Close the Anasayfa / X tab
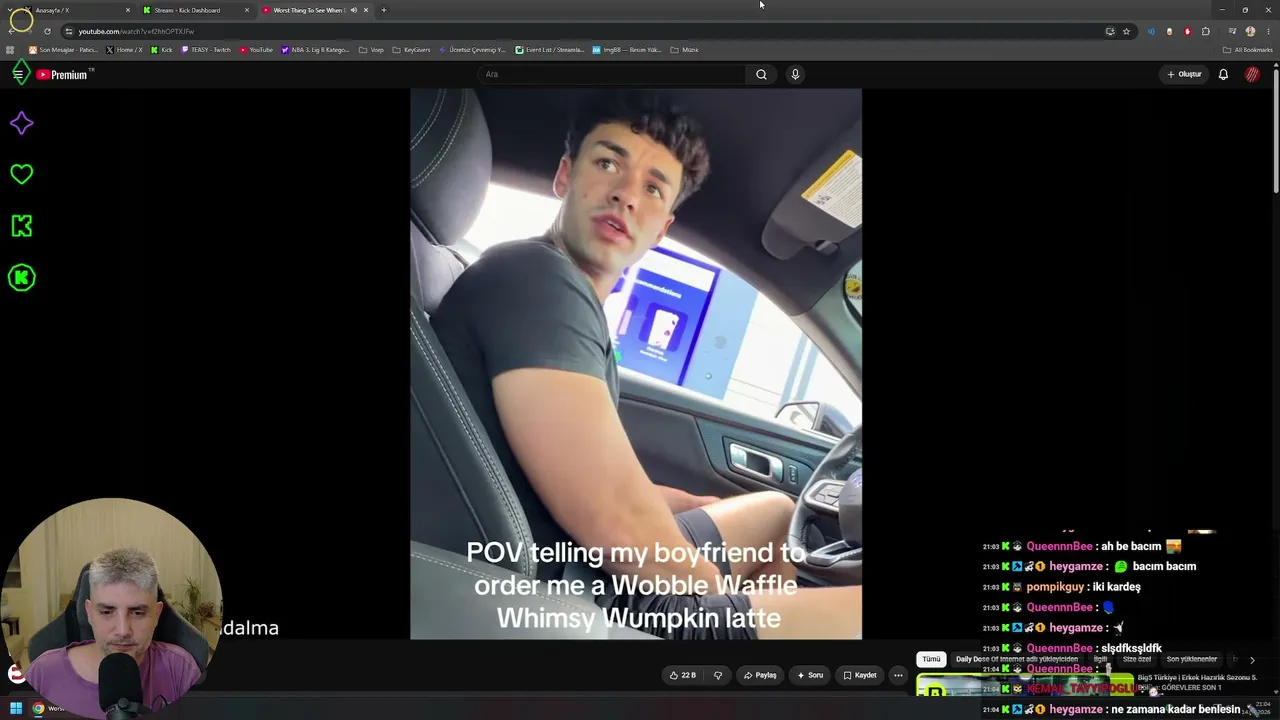Screen dimensions: 1280x720 [127, 10]
